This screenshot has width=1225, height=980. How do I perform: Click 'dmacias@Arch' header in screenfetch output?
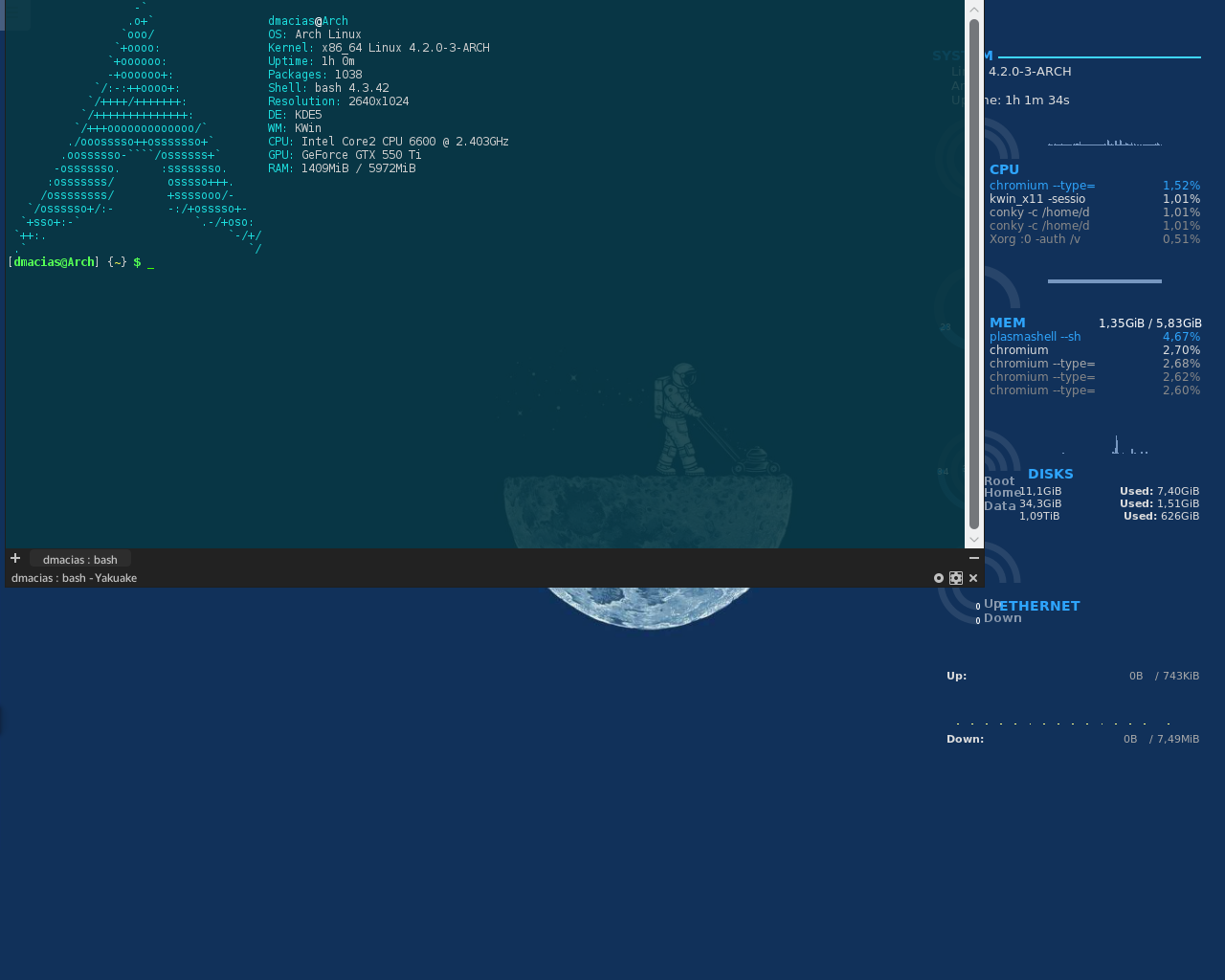(308, 21)
